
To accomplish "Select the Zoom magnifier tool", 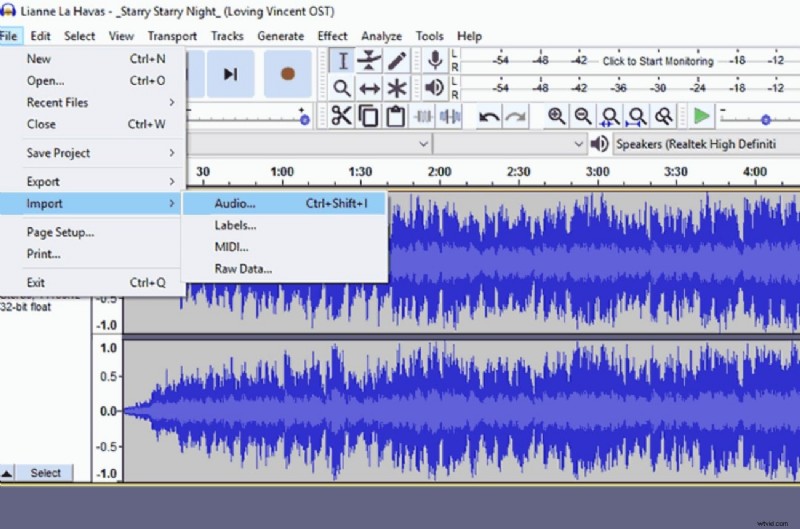I will pos(342,88).
